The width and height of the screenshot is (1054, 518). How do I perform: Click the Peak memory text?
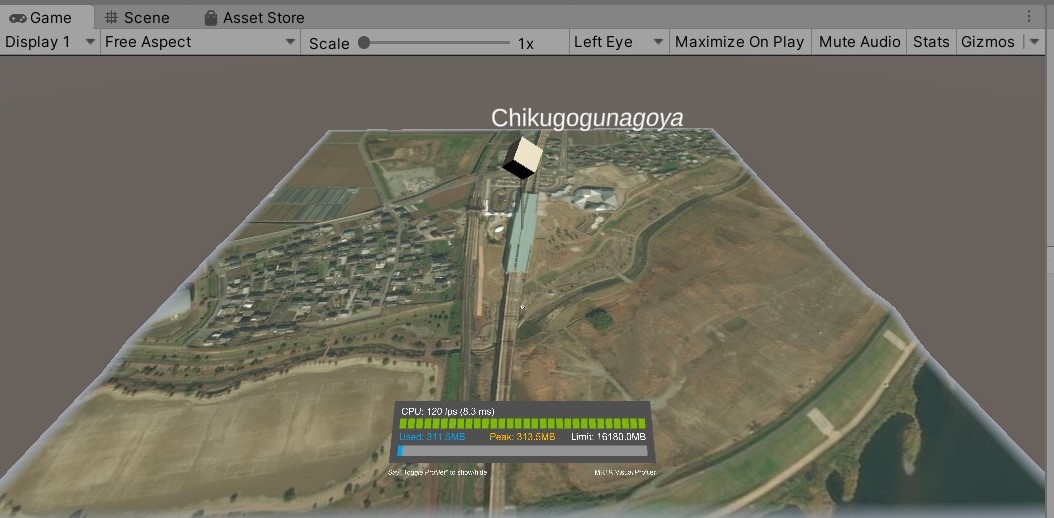pos(522,437)
